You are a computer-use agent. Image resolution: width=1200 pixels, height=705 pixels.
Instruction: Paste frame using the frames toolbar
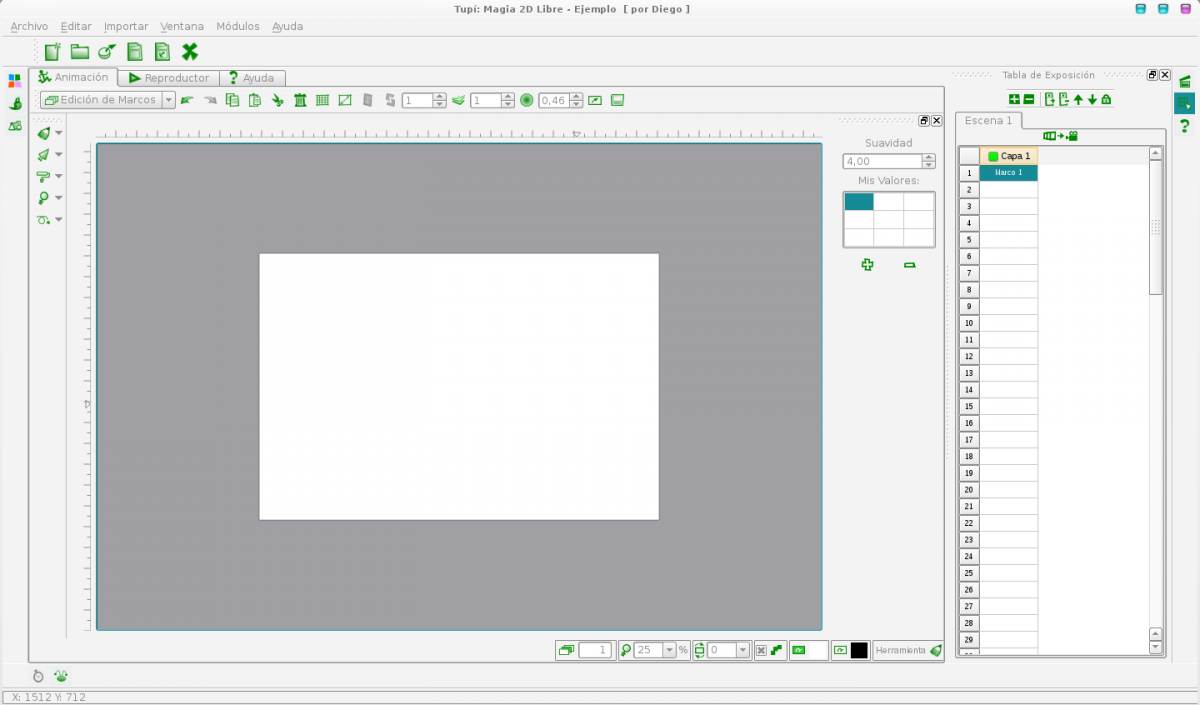[254, 100]
